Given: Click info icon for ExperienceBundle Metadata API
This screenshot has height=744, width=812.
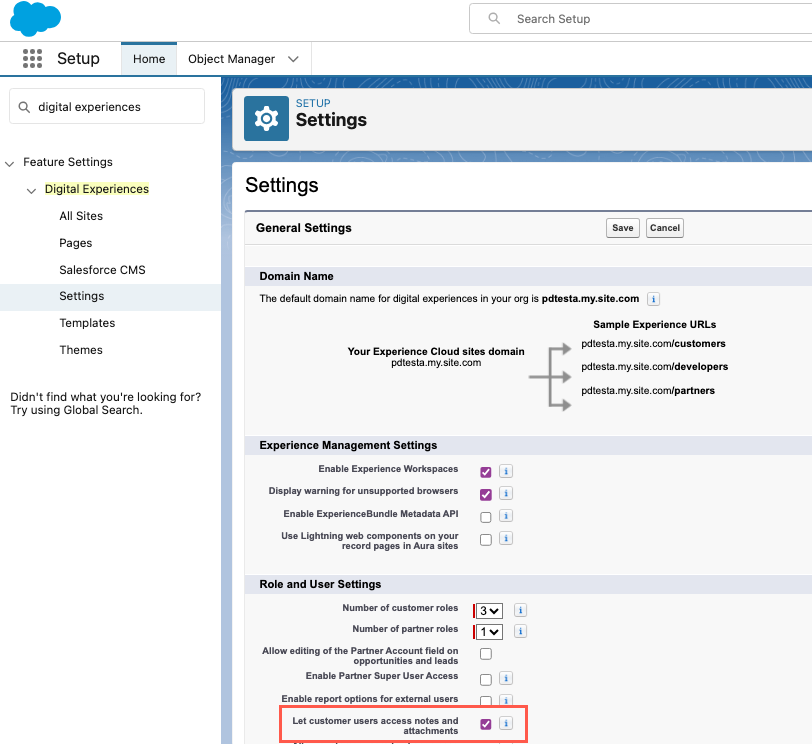Looking at the screenshot, I should coord(506,517).
